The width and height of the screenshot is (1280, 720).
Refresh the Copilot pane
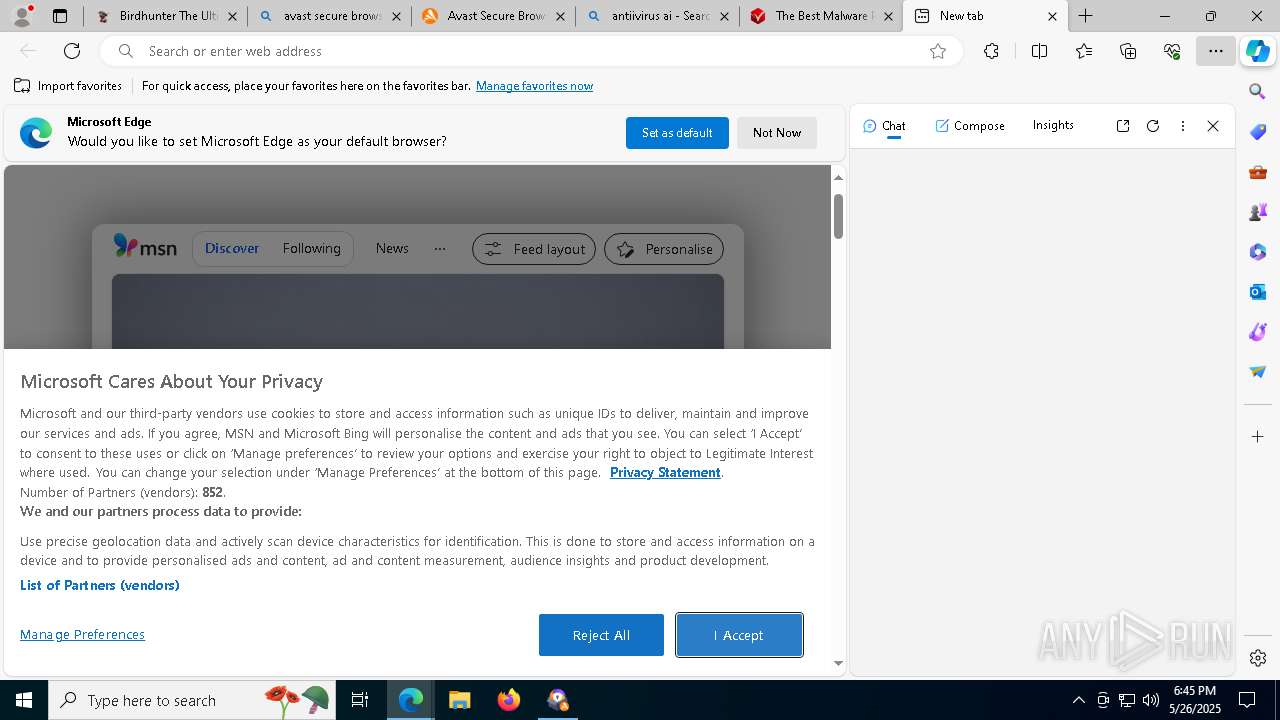coord(1153,126)
